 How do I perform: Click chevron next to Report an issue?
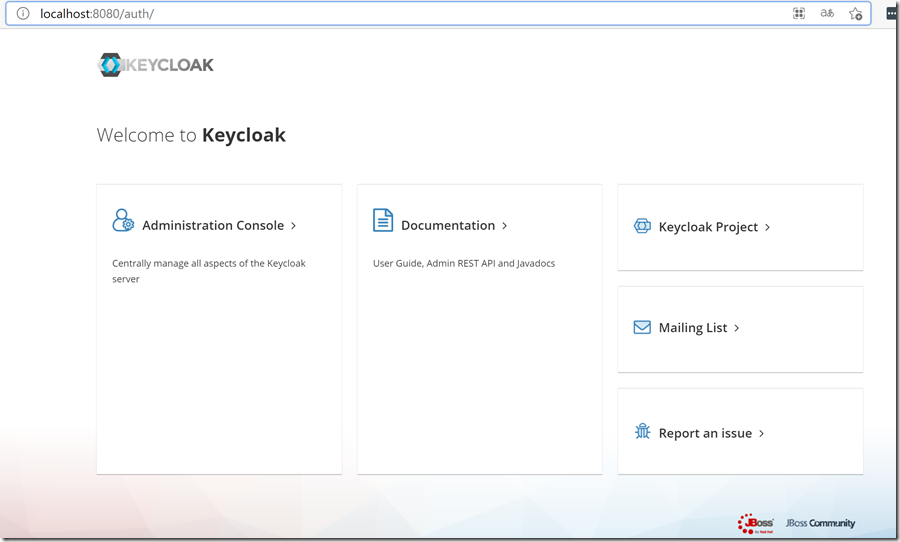pyautogui.click(x=762, y=433)
